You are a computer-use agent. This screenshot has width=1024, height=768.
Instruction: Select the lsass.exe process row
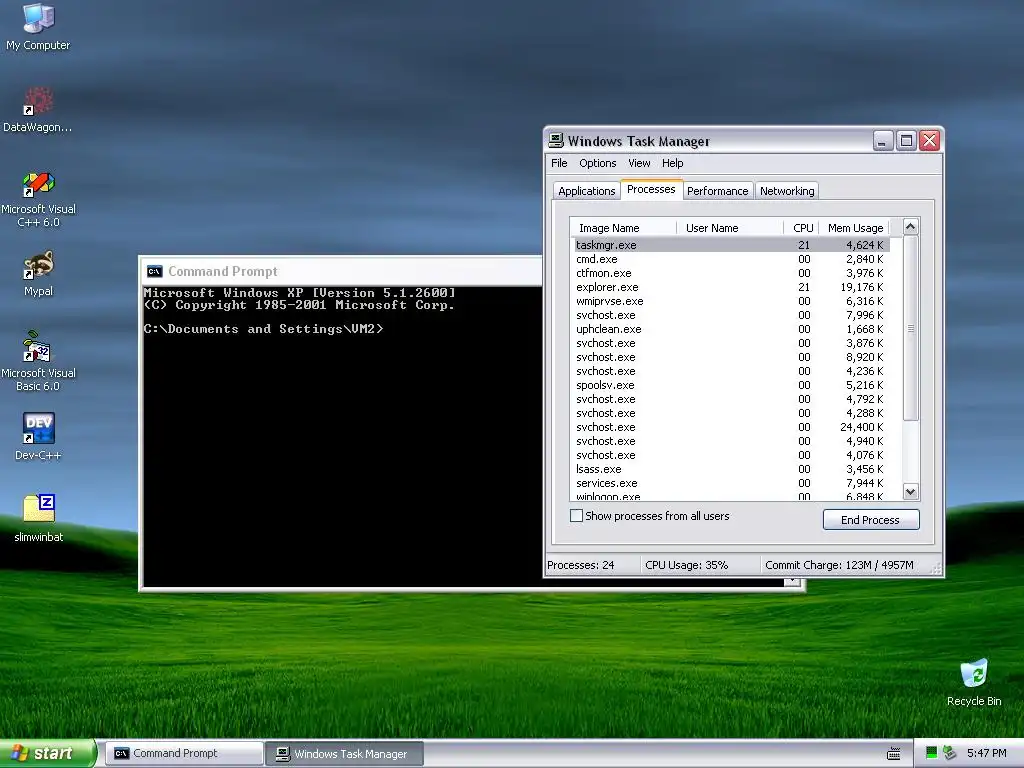[x=731, y=469]
